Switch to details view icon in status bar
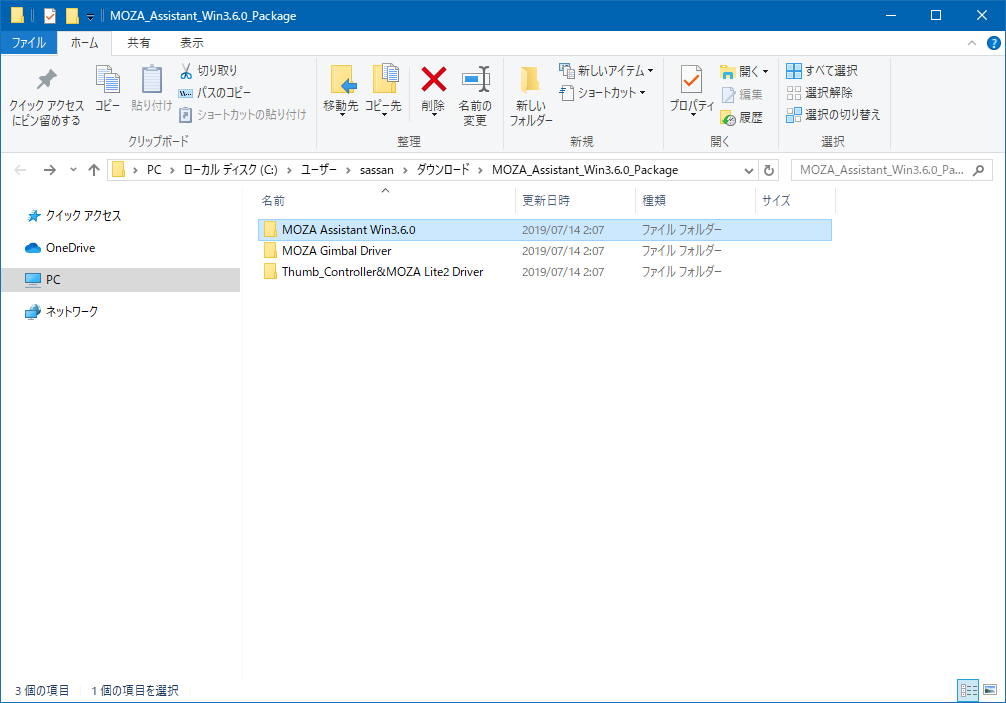The image size is (1006, 703). click(968, 690)
